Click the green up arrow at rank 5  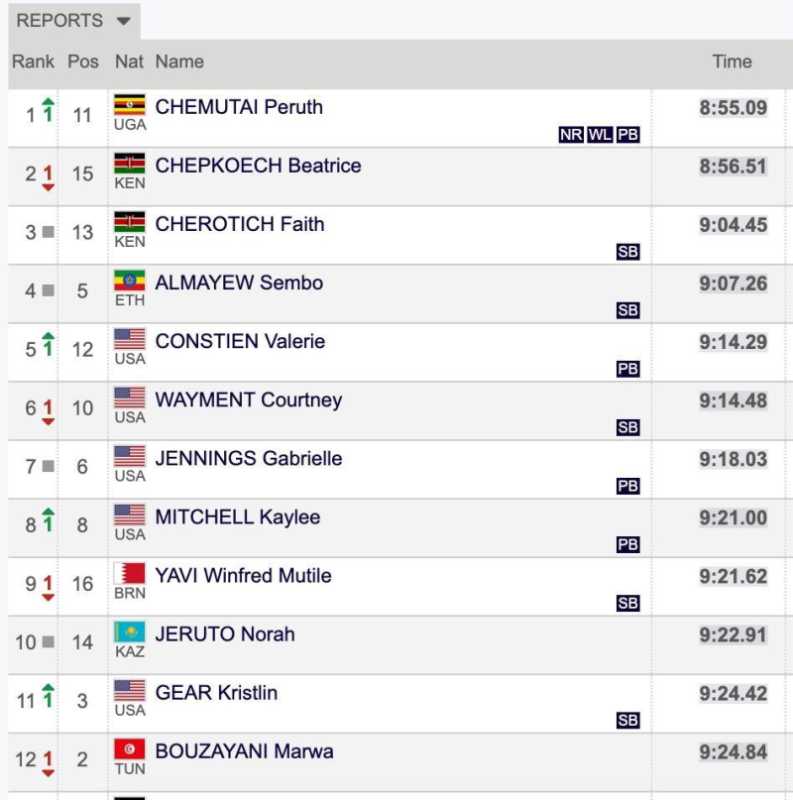pyautogui.click(x=48, y=342)
